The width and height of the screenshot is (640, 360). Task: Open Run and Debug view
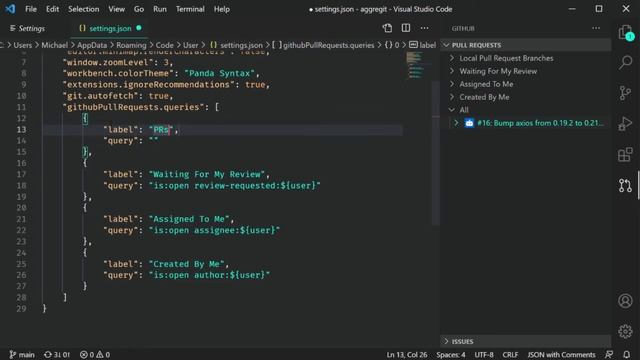(x=625, y=124)
